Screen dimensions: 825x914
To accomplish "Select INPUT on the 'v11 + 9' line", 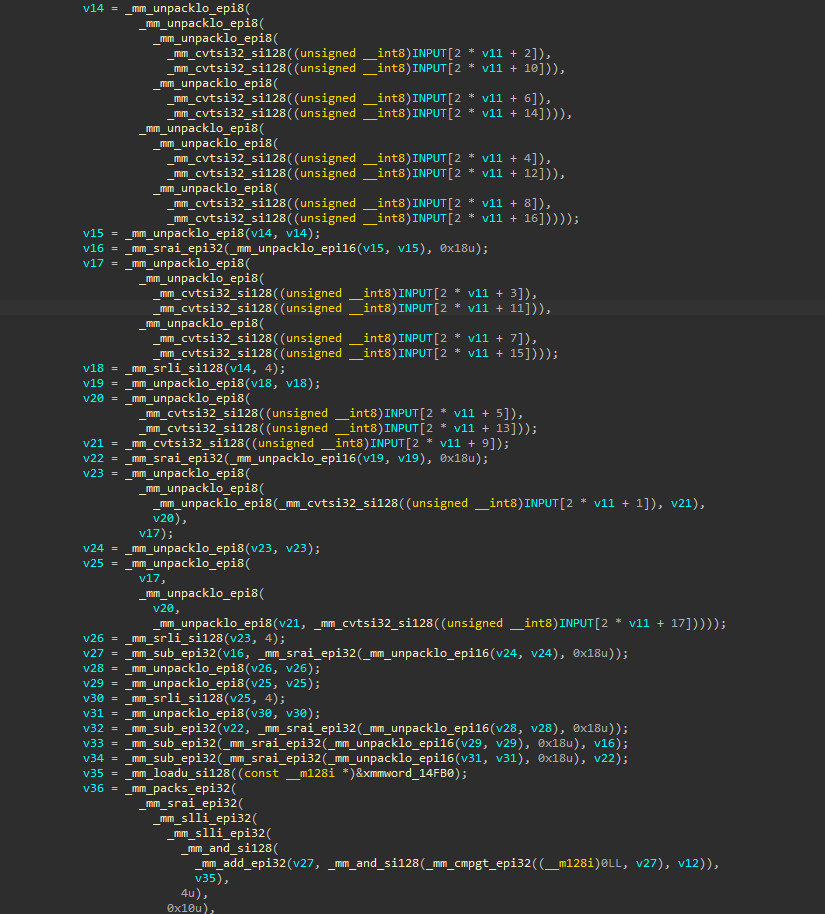I will click(x=387, y=443).
